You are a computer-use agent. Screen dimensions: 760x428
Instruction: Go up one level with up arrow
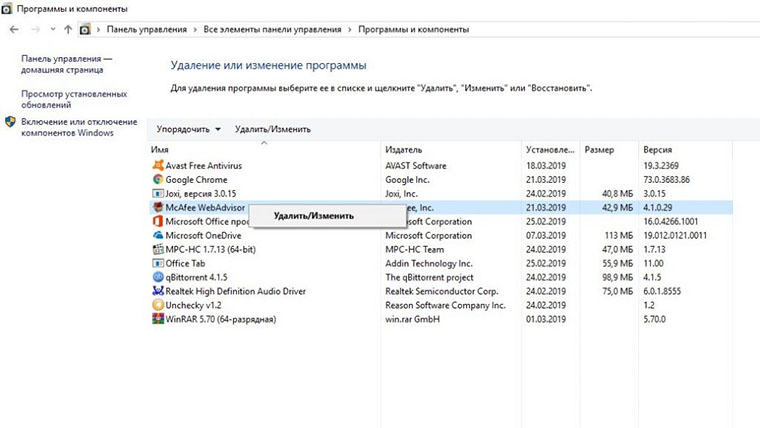click(68, 30)
